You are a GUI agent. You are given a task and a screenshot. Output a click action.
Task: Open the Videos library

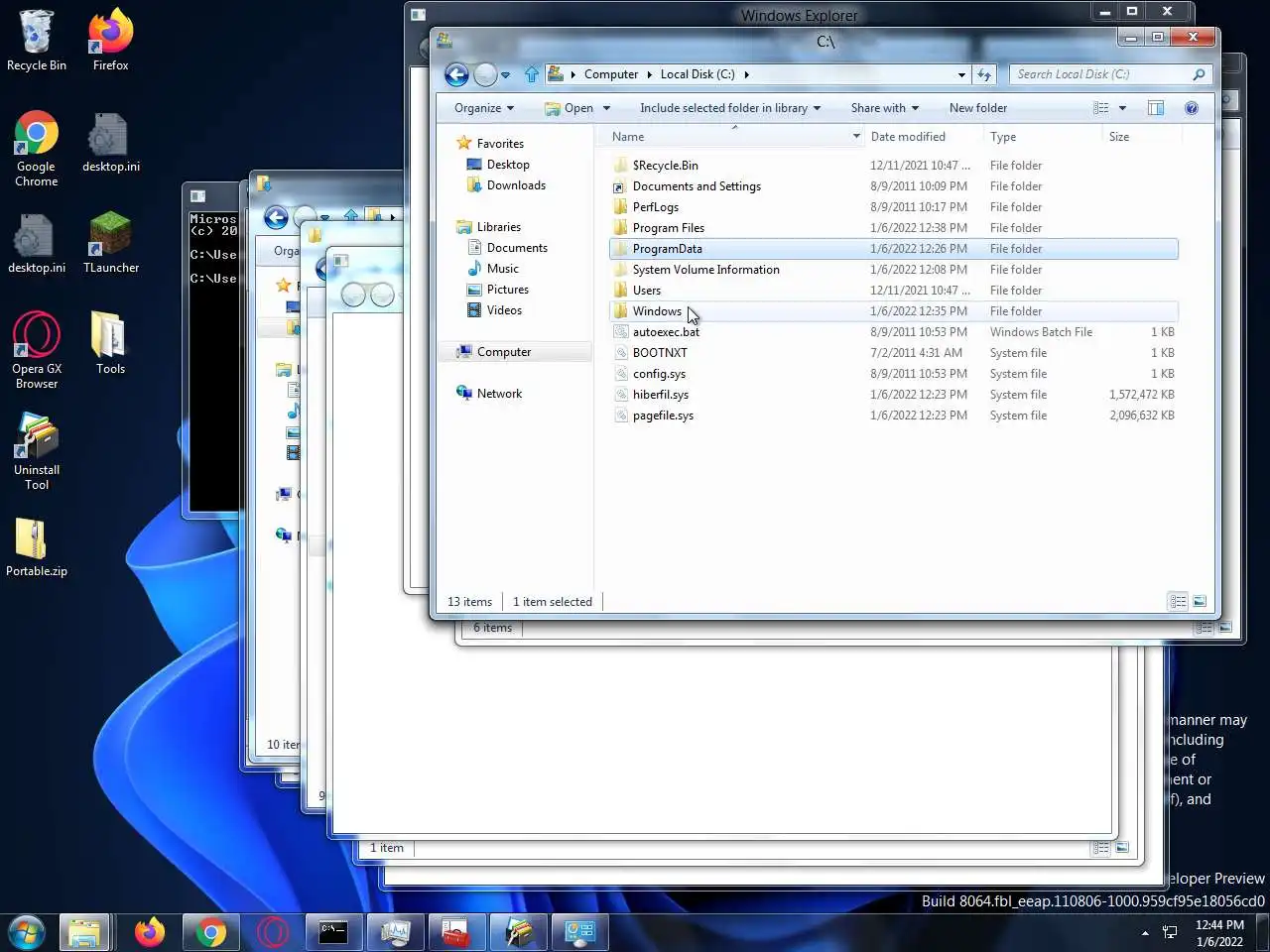pos(504,310)
